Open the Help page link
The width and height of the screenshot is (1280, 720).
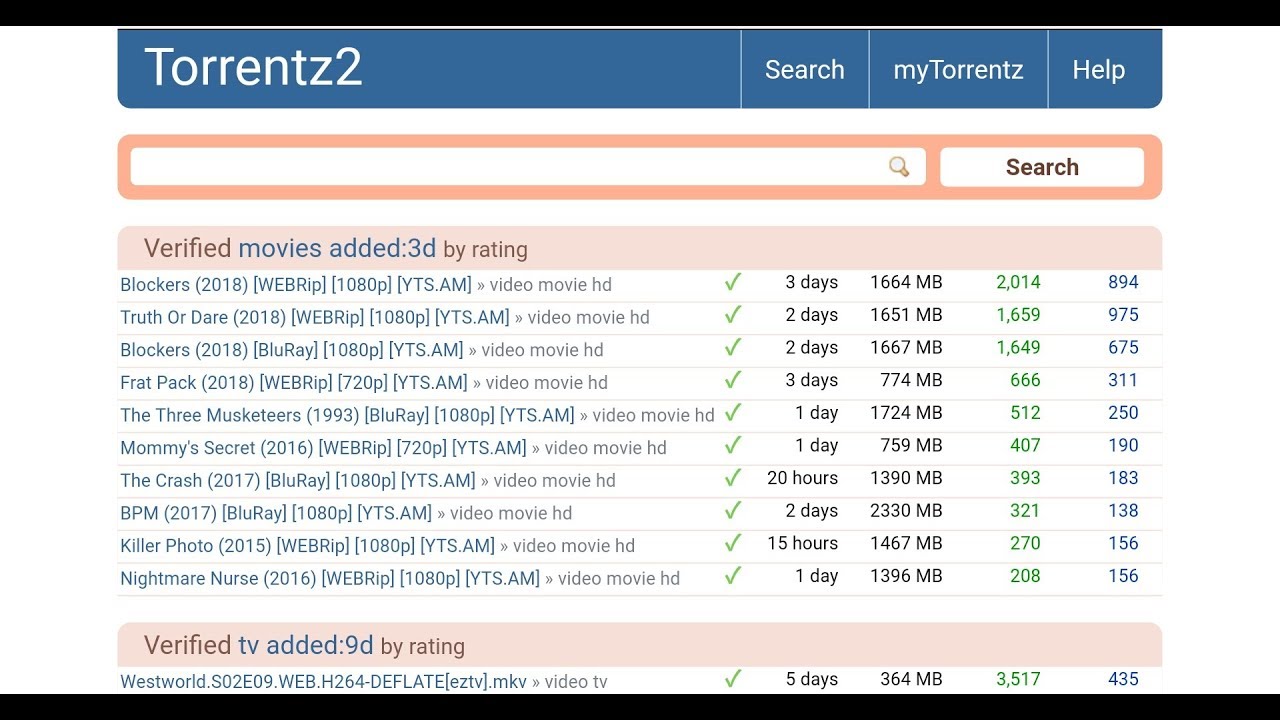[1099, 70]
